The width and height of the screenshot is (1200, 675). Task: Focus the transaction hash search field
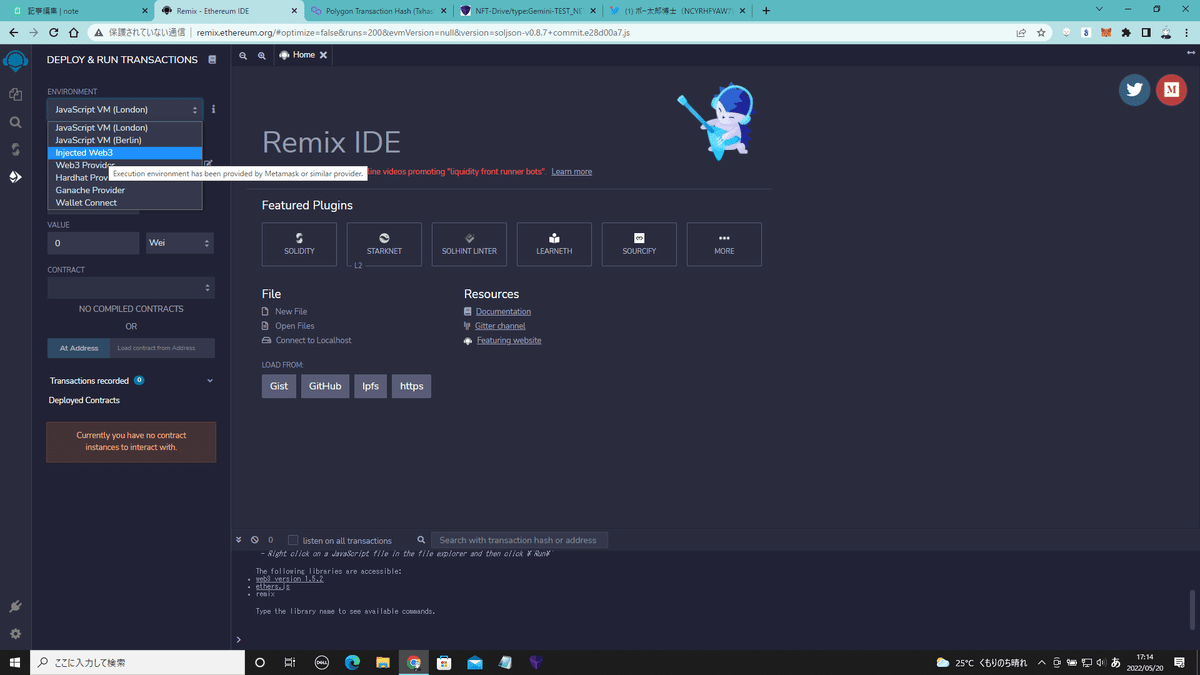pyautogui.click(x=519, y=540)
